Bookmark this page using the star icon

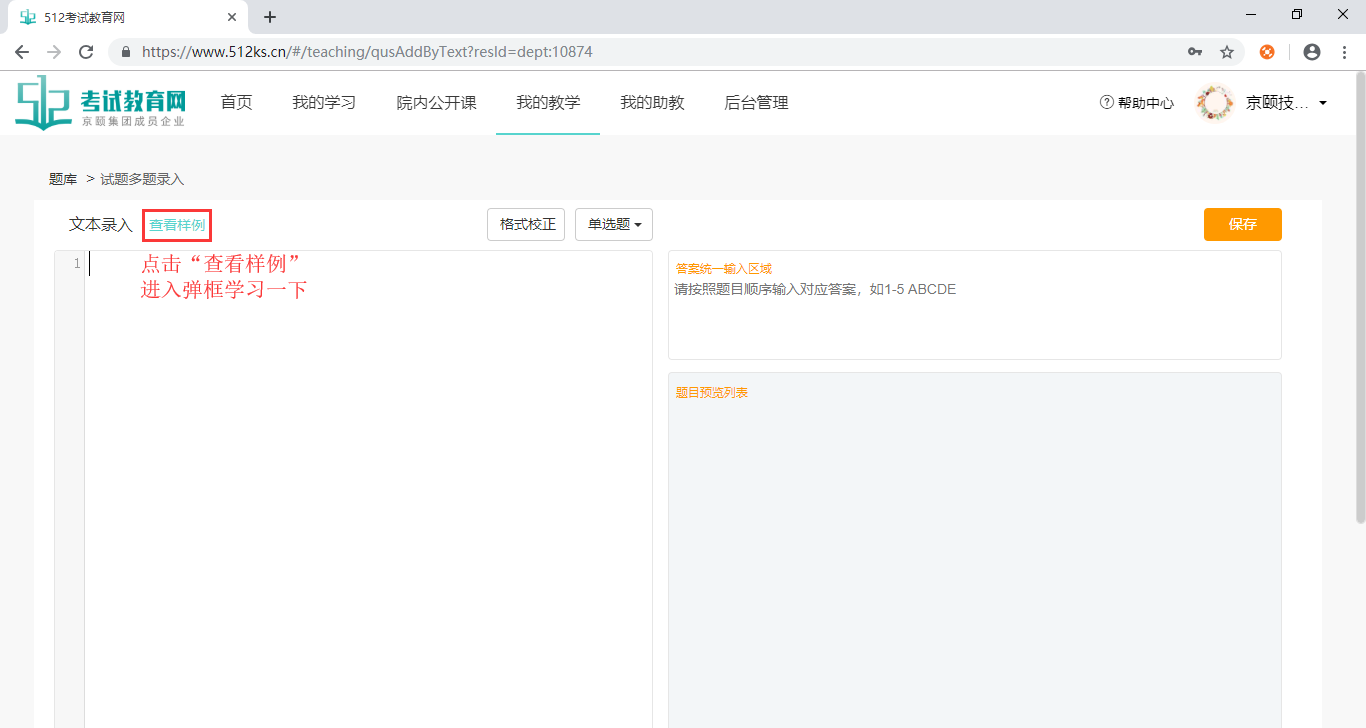point(1227,52)
